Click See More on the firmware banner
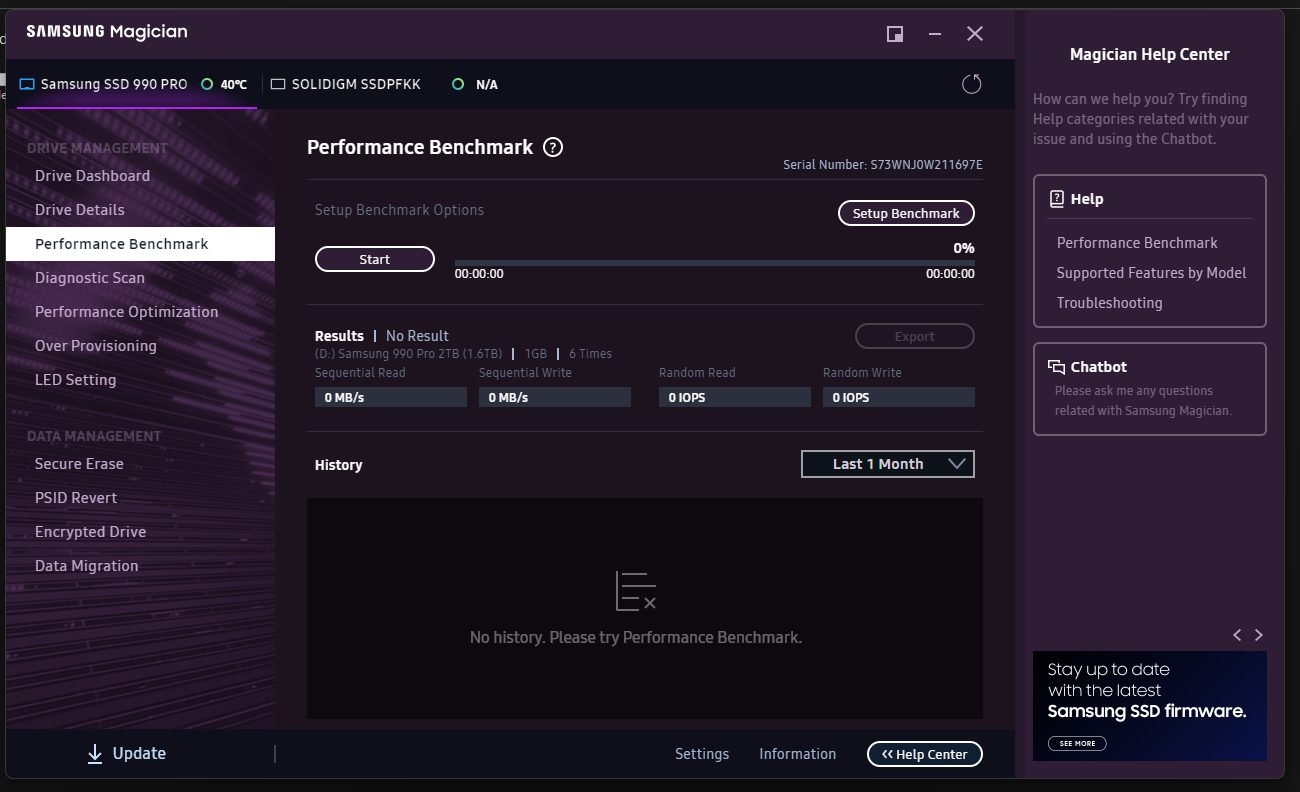The height and width of the screenshot is (792, 1300). pos(1077,743)
